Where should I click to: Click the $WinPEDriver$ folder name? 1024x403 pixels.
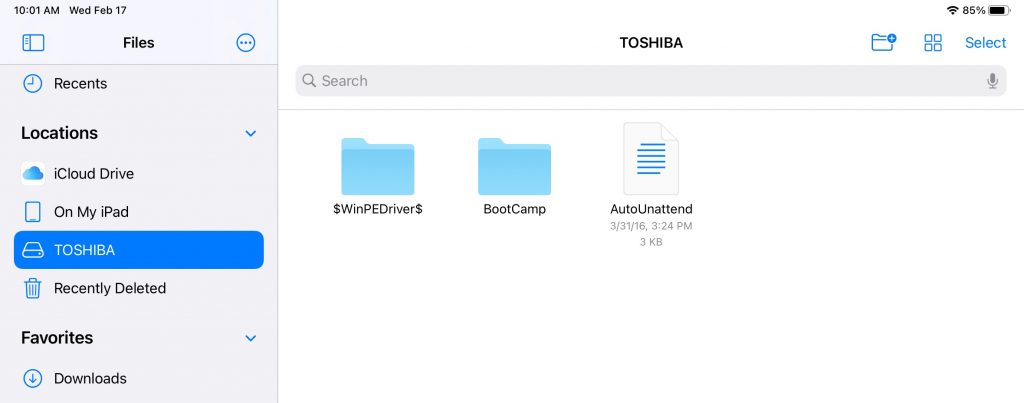(377, 209)
